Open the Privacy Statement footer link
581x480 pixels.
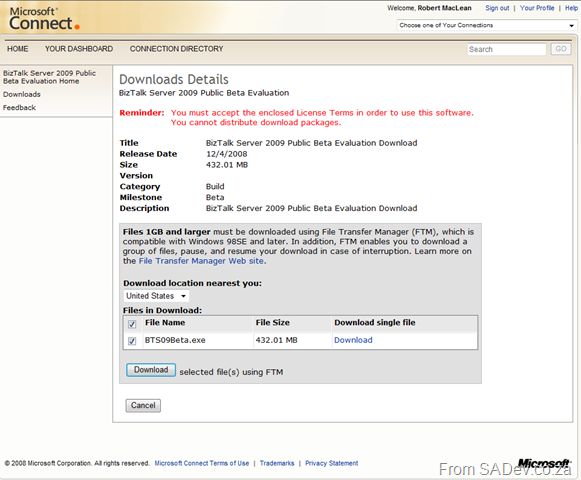tap(332, 463)
